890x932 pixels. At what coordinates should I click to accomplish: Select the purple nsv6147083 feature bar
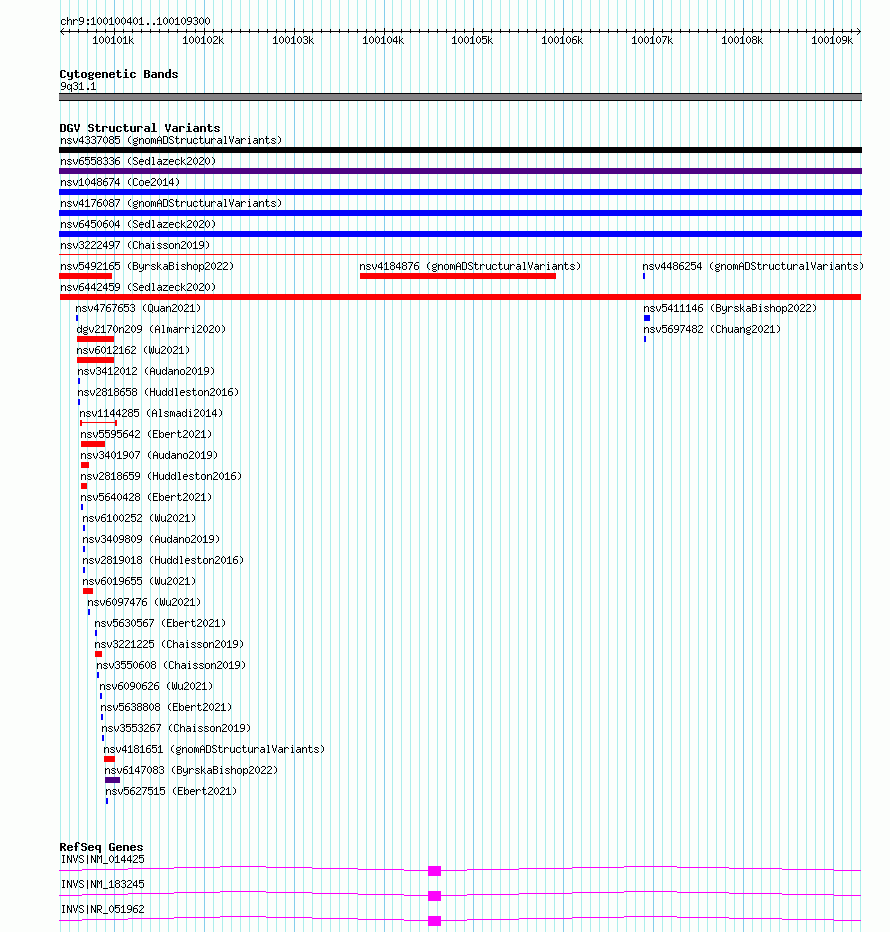pos(112,780)
